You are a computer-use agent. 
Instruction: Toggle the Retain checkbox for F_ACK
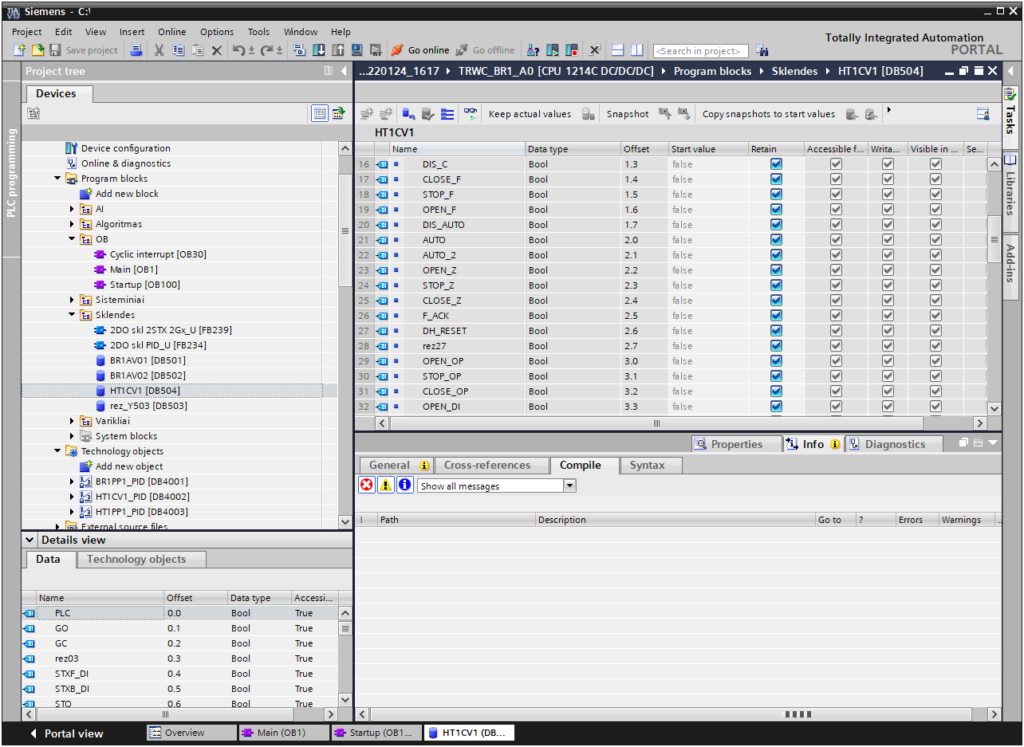[x=776, y=316]
